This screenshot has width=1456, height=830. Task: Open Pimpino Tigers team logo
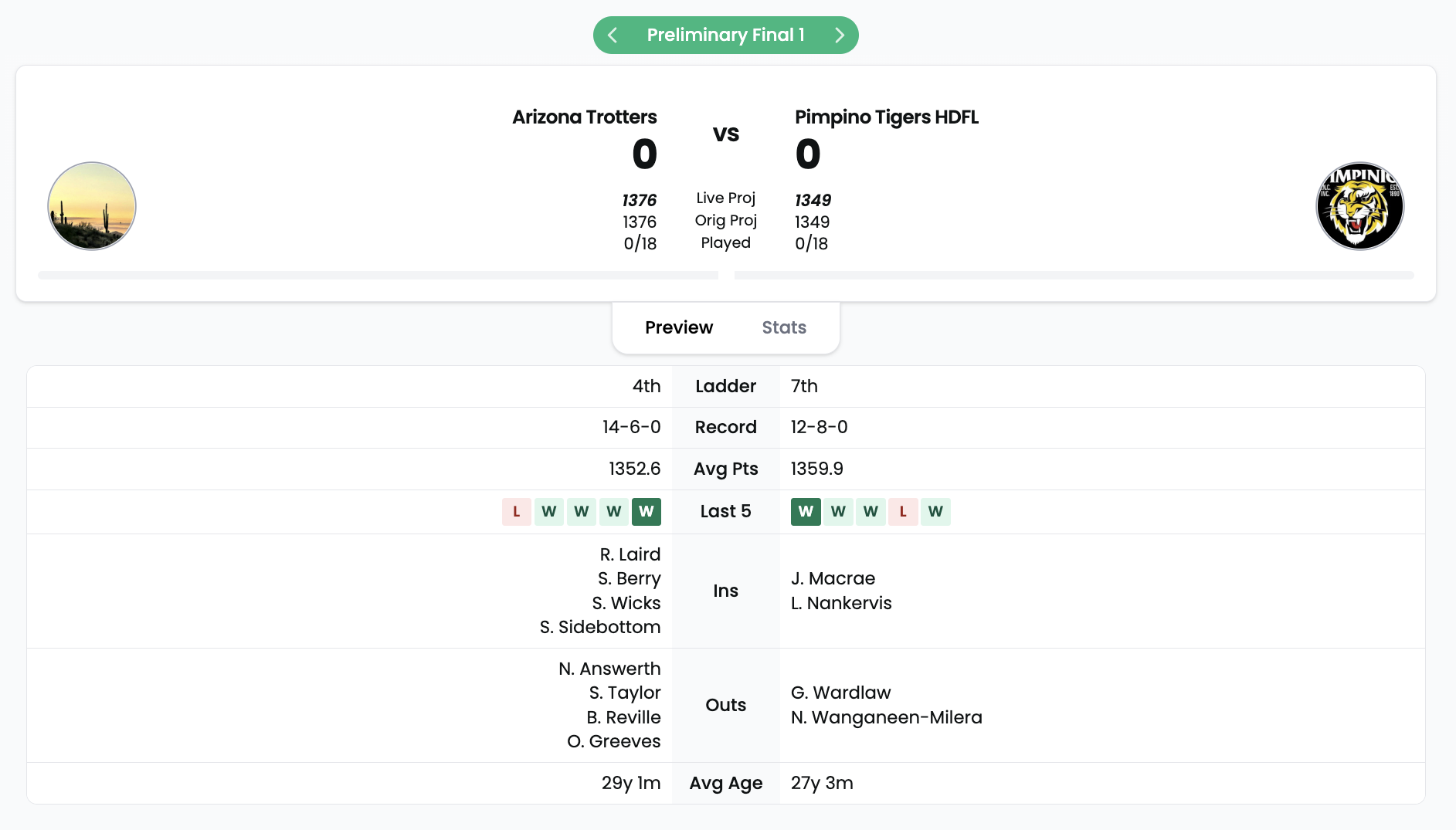coord(1359,206)
